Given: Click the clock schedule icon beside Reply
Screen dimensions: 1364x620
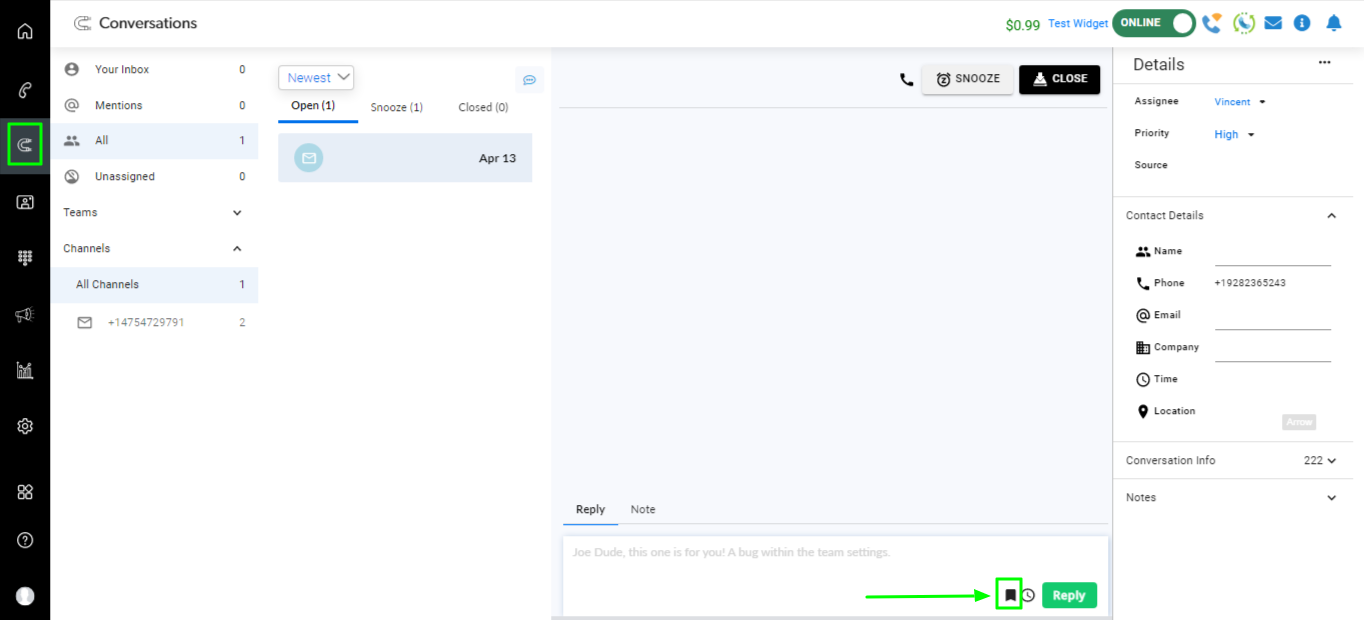Looking at the screenshot, I should (1028, 595).
